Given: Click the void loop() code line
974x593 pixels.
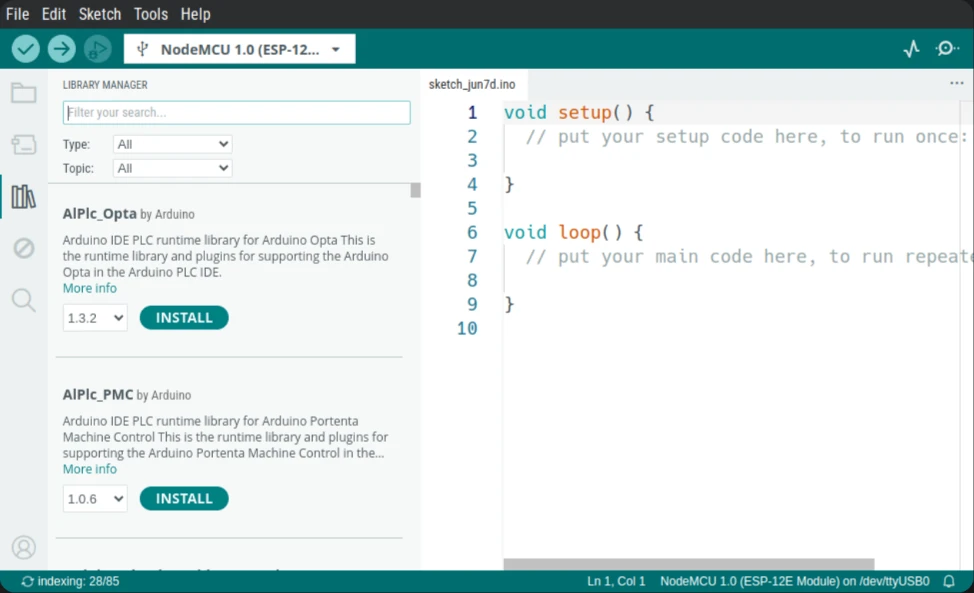Looking at the screenshot, I should 573,232.
